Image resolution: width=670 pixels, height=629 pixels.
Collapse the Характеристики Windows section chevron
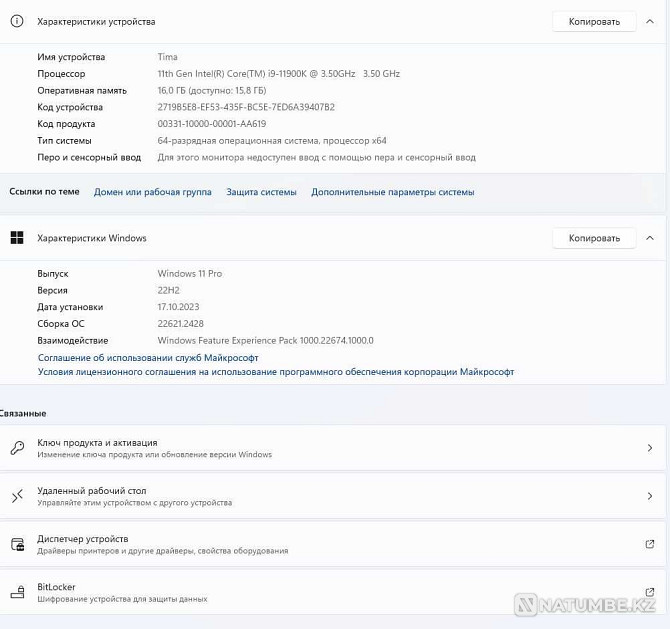click(x=650, y=238)
